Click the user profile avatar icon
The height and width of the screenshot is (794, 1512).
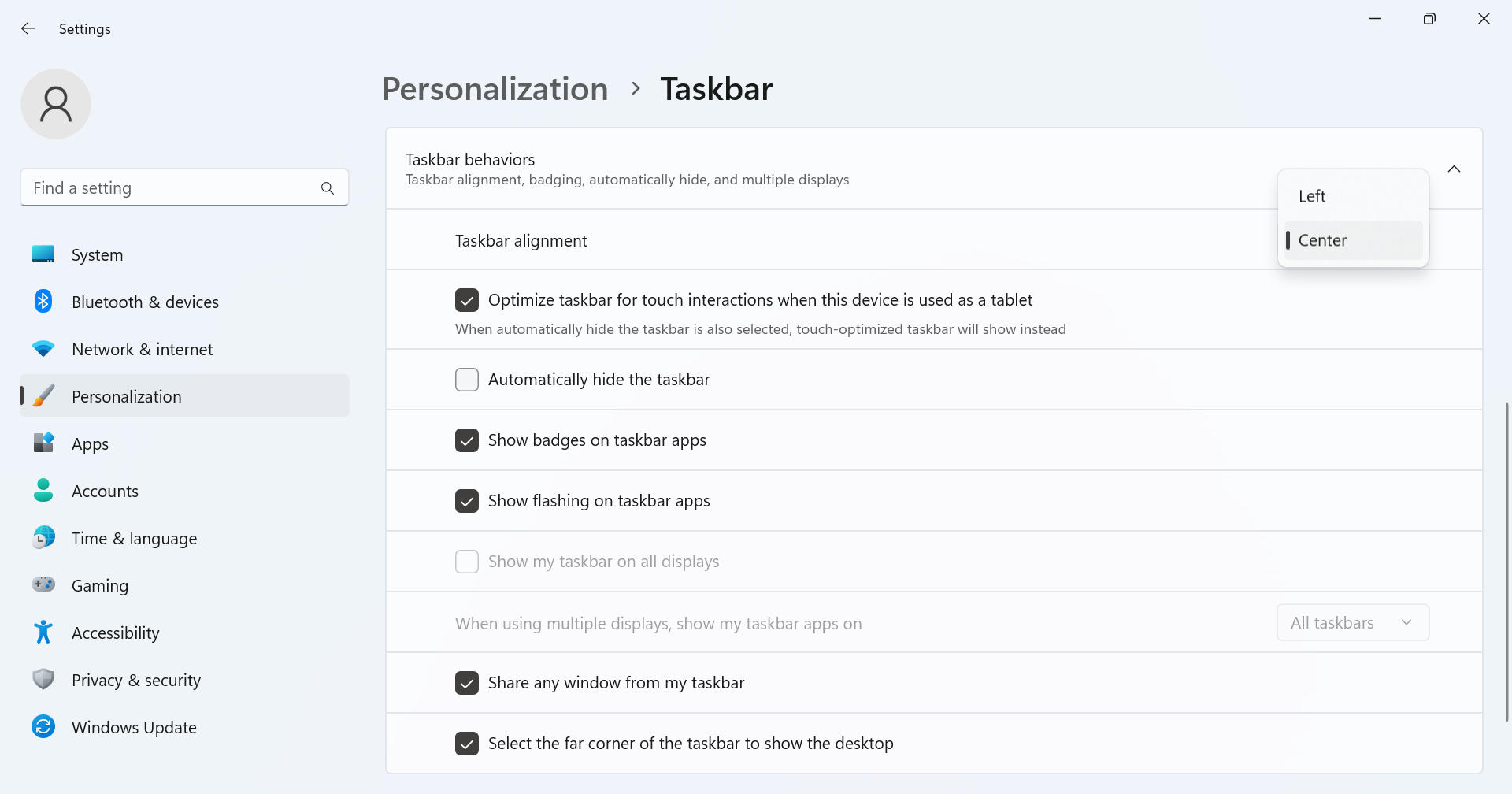coord(56,104)
